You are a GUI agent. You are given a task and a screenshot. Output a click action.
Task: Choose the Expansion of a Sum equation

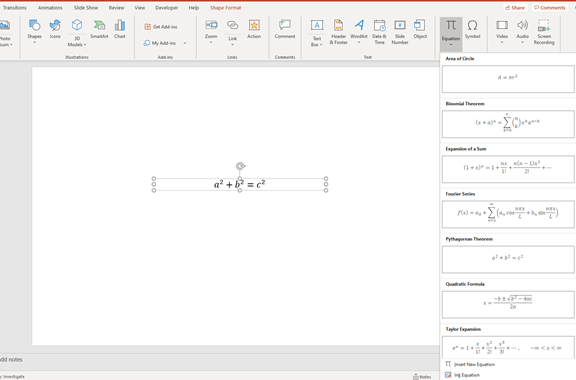coord(508,169)
